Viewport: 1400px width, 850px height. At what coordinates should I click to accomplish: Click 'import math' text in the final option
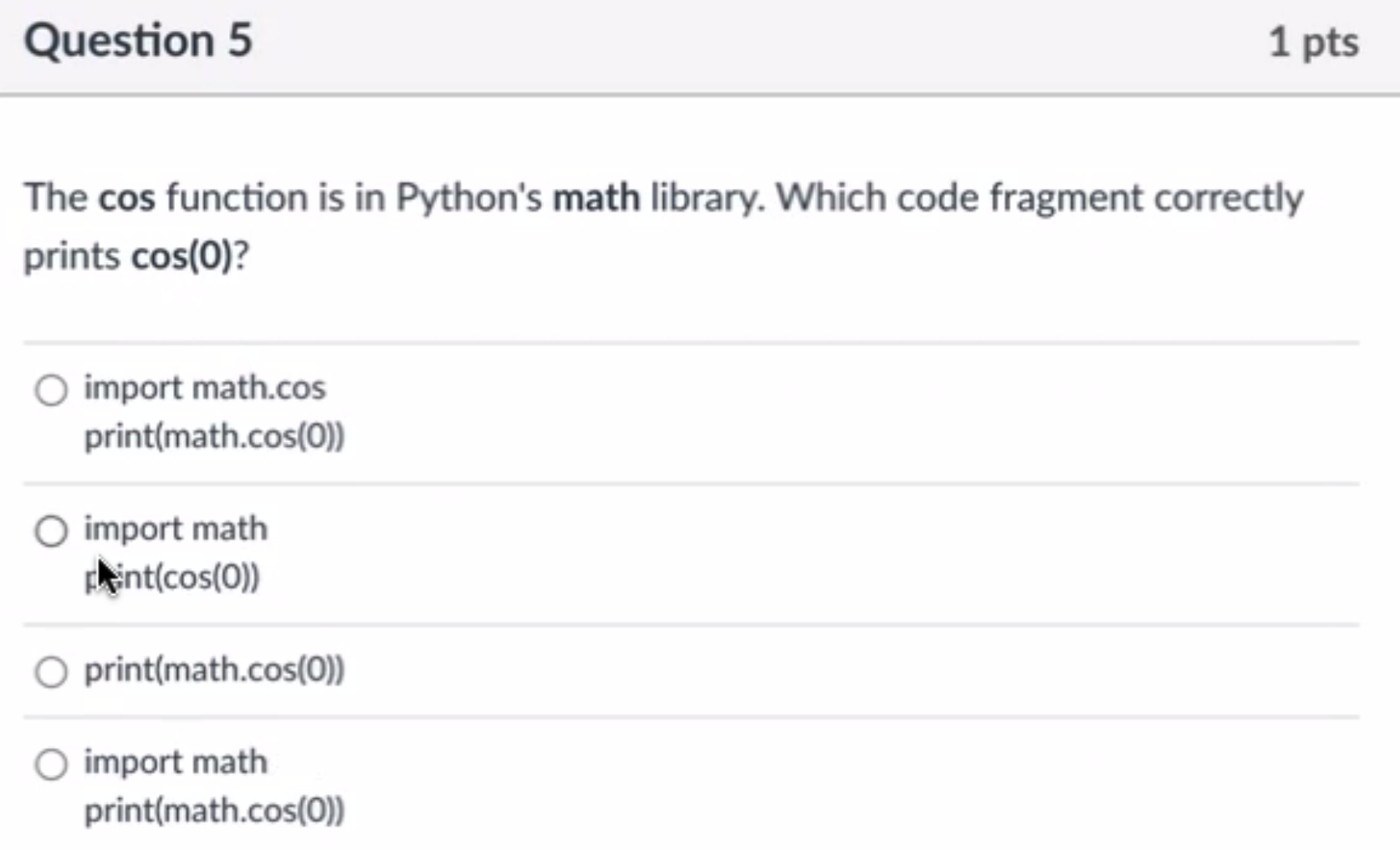176,762
